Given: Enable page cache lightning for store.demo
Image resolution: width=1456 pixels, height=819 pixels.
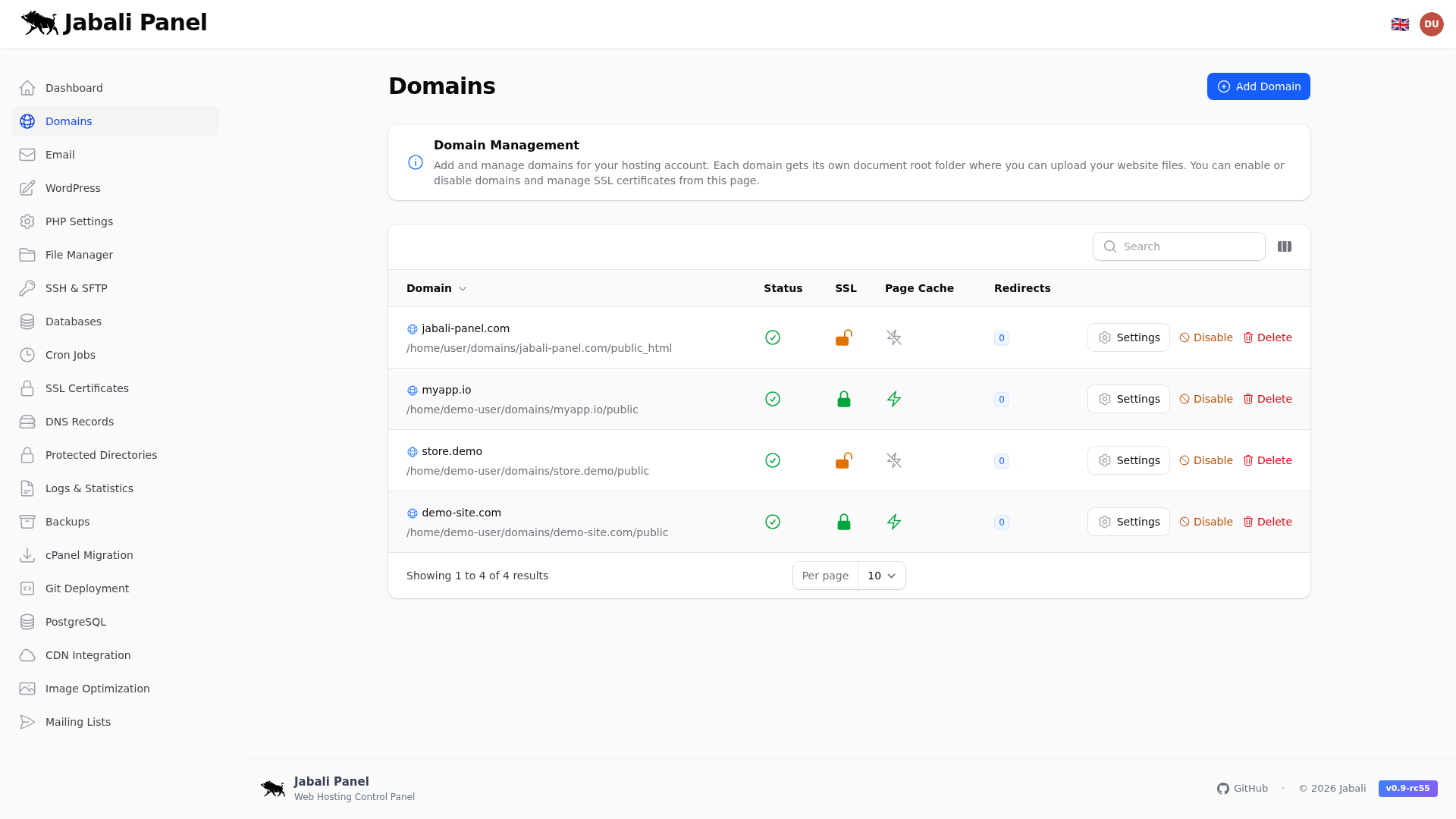Looking at the screenshot, I should point(894,460).
